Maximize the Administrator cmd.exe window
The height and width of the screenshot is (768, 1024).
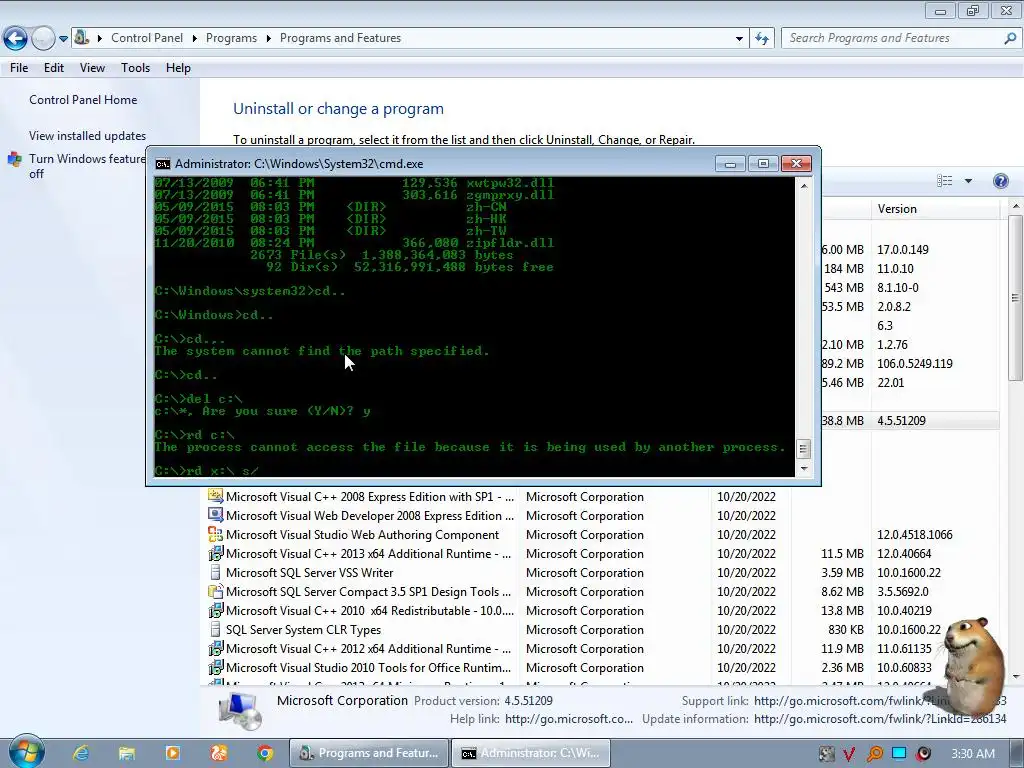(x=763, y=163)
